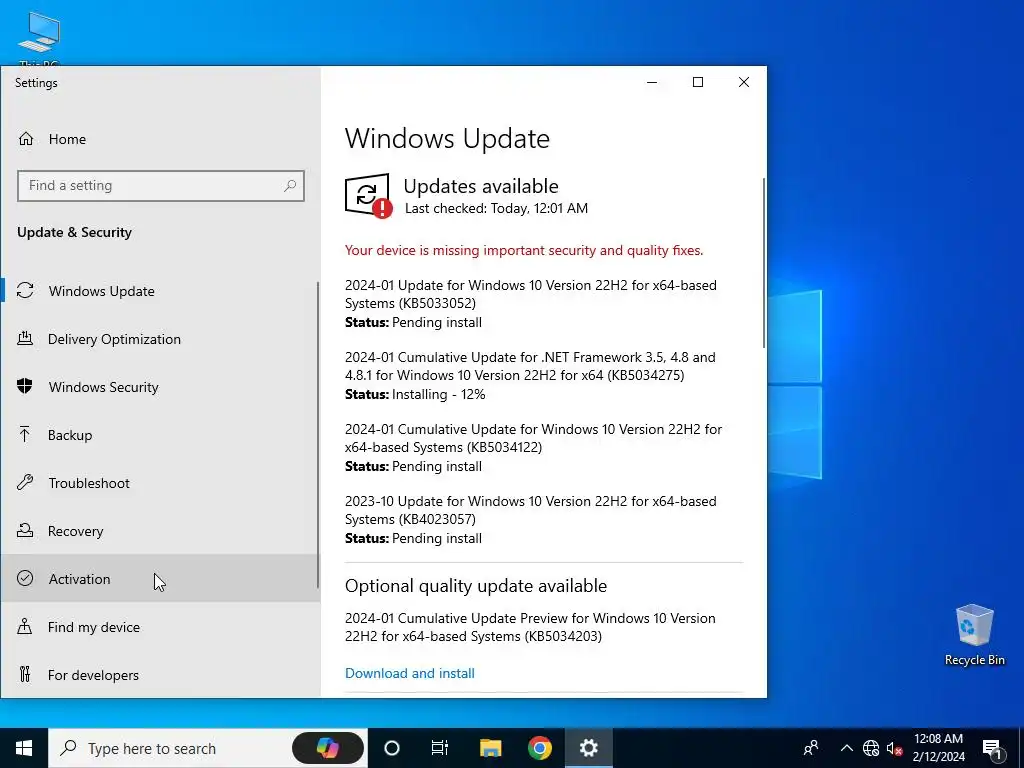
Task: Open the taskbar clock showing 12:08 AM
Action: point(938,748)
